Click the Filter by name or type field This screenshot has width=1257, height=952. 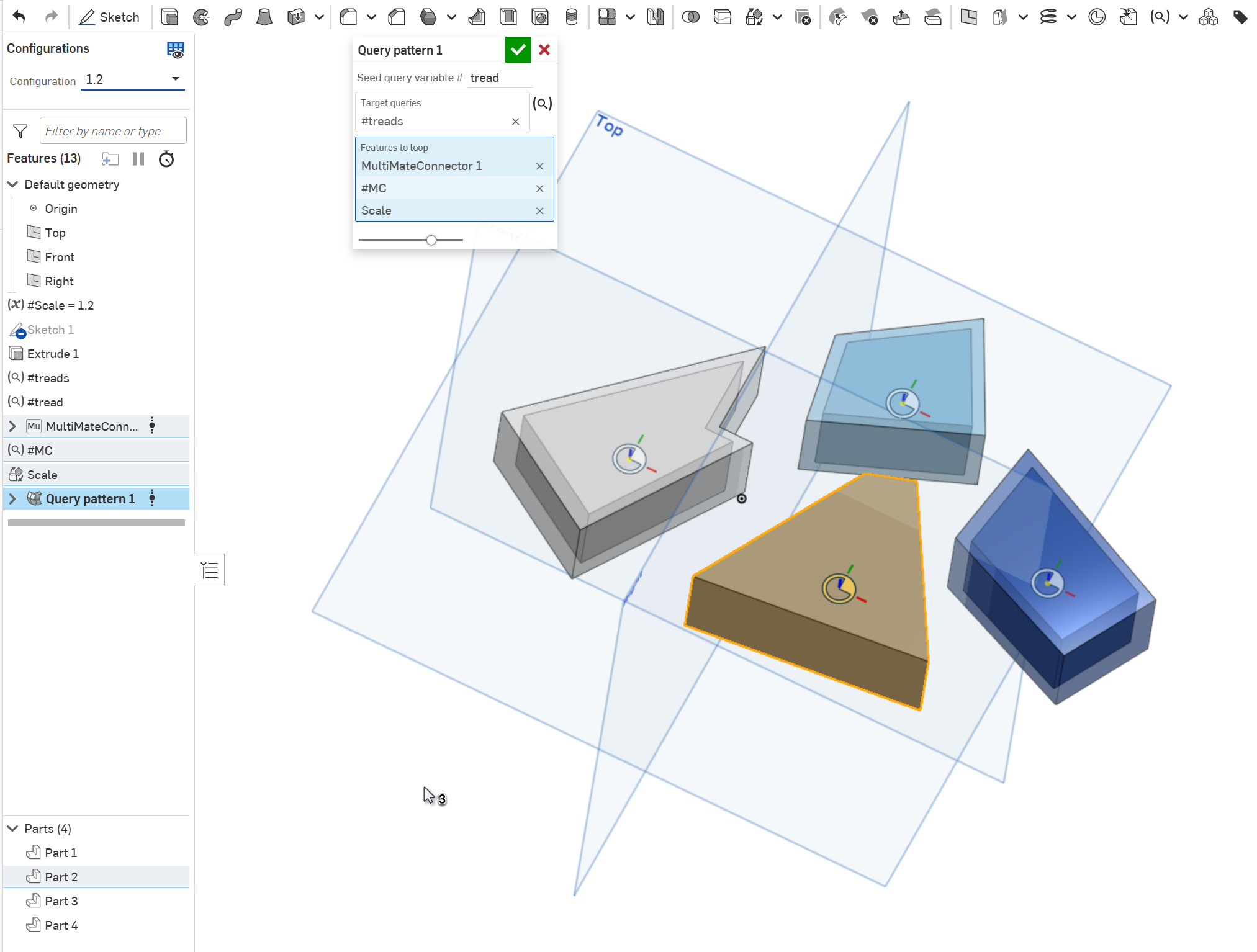coord(113,131)
